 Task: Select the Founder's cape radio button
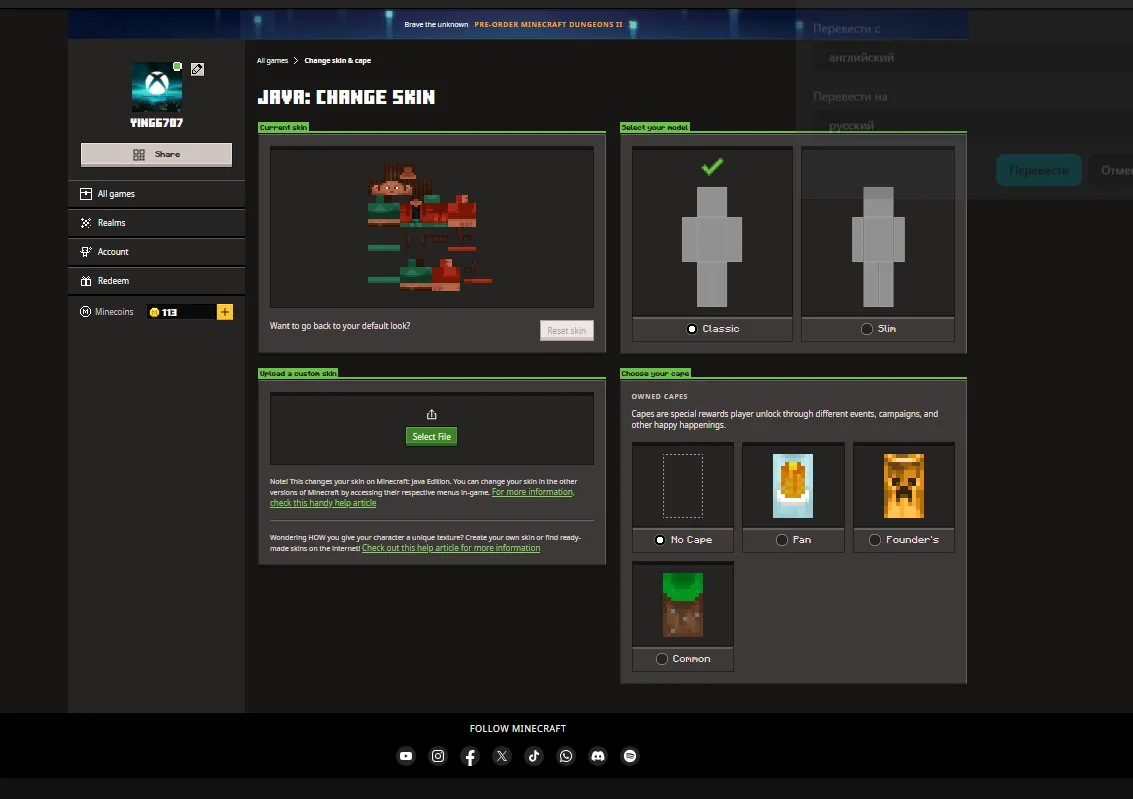tap(875, 540)
